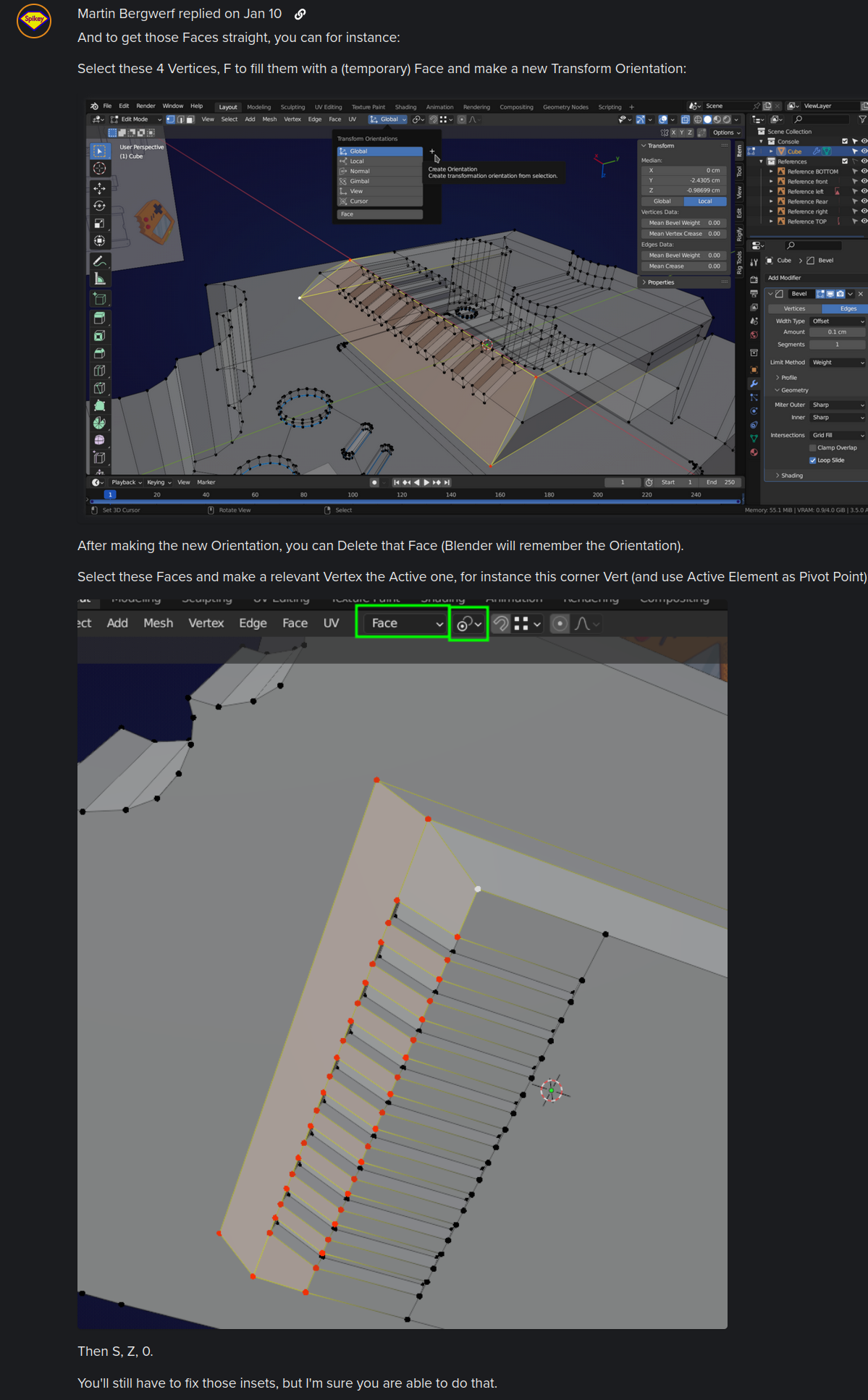Select the Loop Cut tool
The image size is (868, 1400).
(100, 371)
